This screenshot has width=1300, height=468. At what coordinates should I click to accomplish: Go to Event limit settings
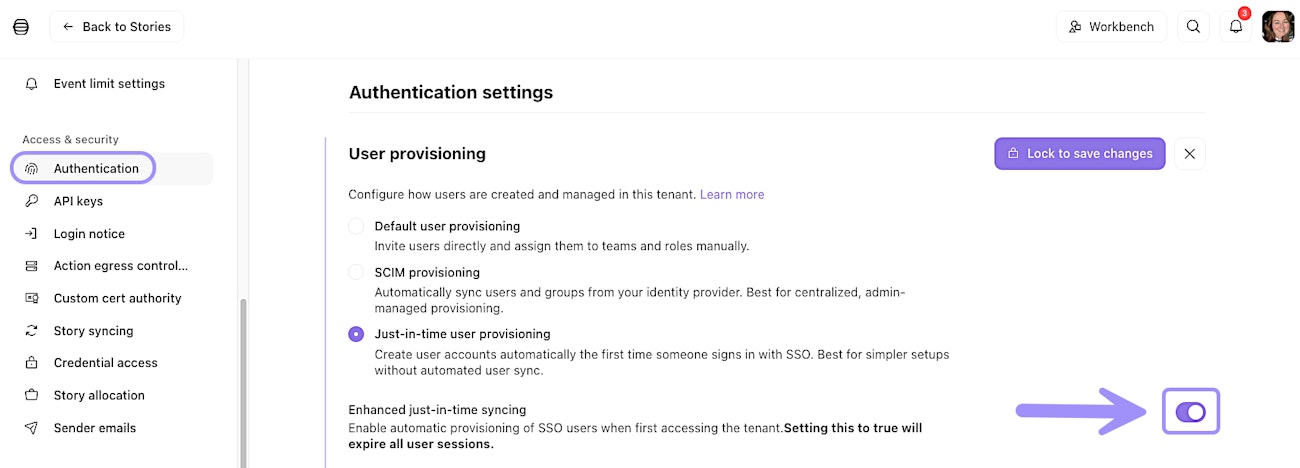click(109, 84)
